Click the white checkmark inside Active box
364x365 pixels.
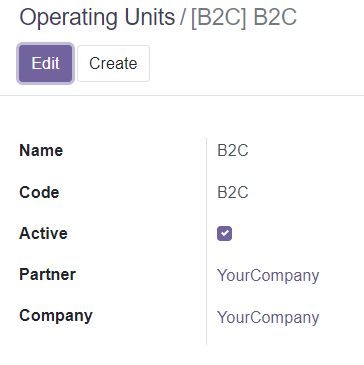[225, 233]
